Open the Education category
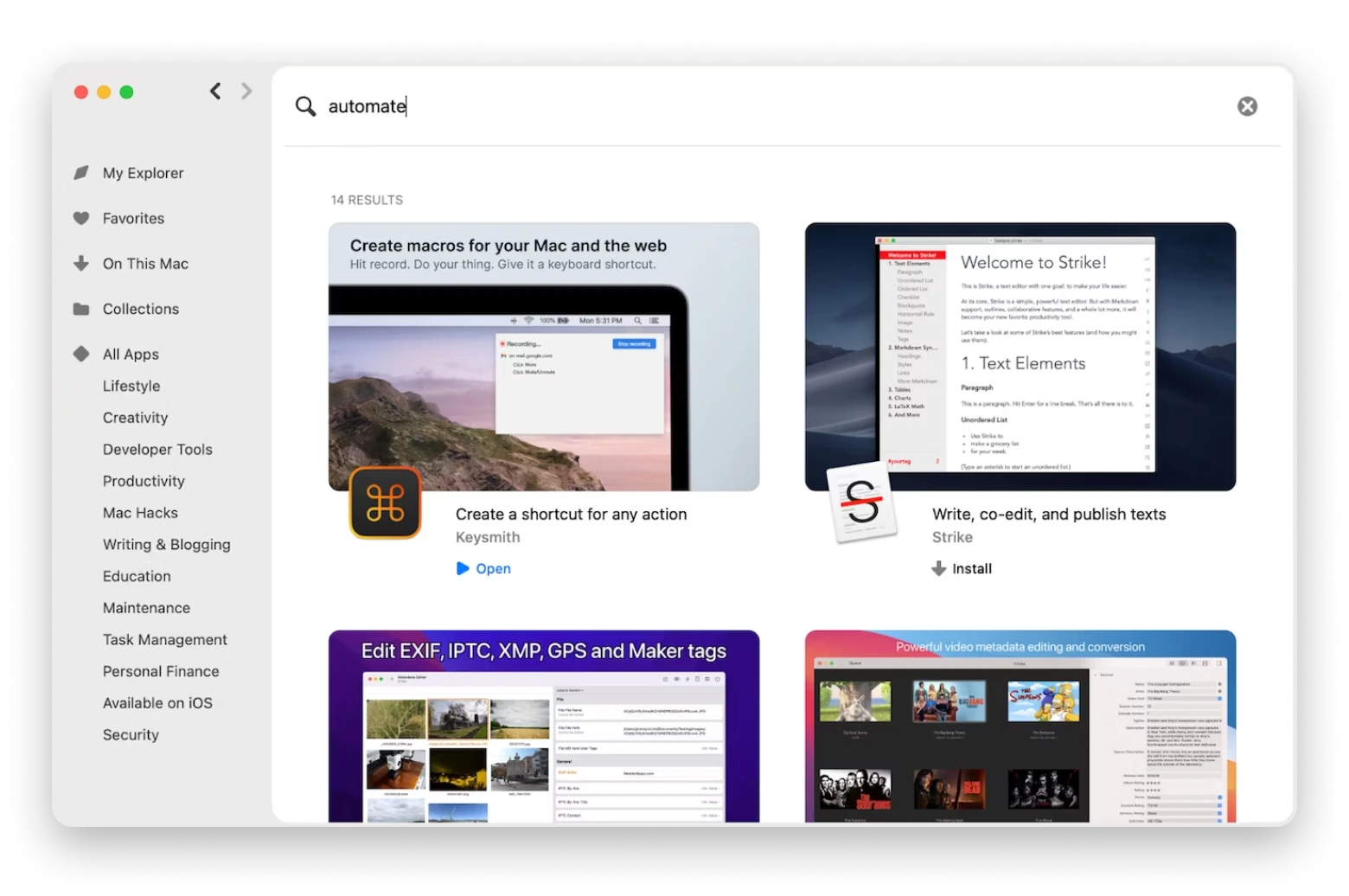 (137, 576)
